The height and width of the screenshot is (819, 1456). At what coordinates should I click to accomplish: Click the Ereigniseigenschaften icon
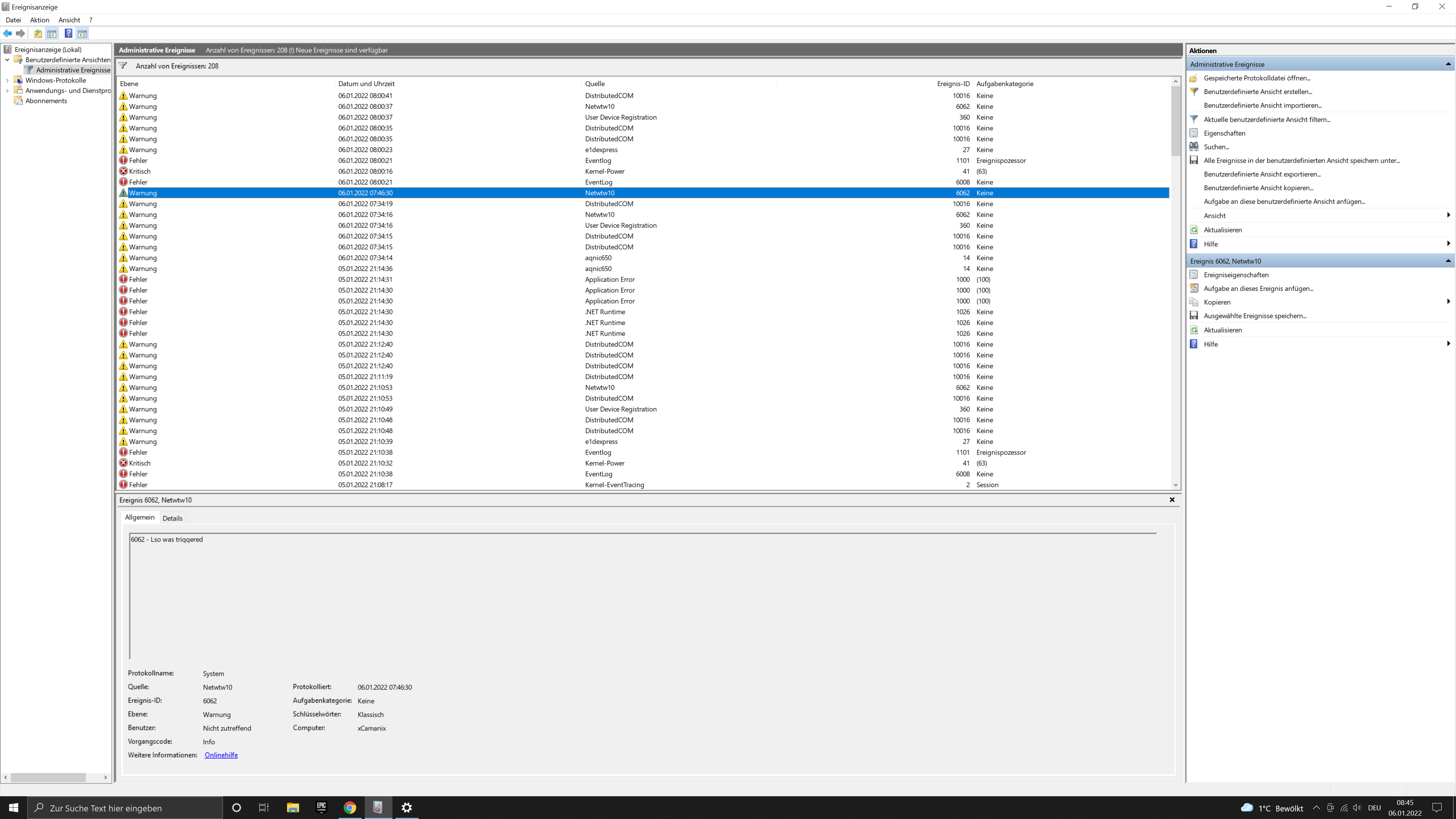click(1194, 275)
